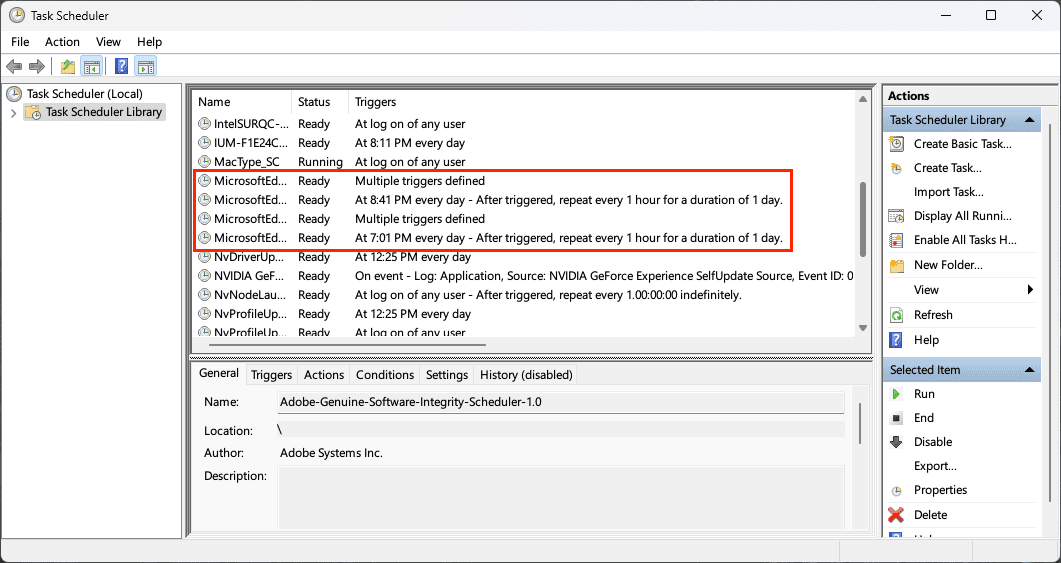Click the blue Help toolbar icon
1061x563 pixels.
pos(122,66)
